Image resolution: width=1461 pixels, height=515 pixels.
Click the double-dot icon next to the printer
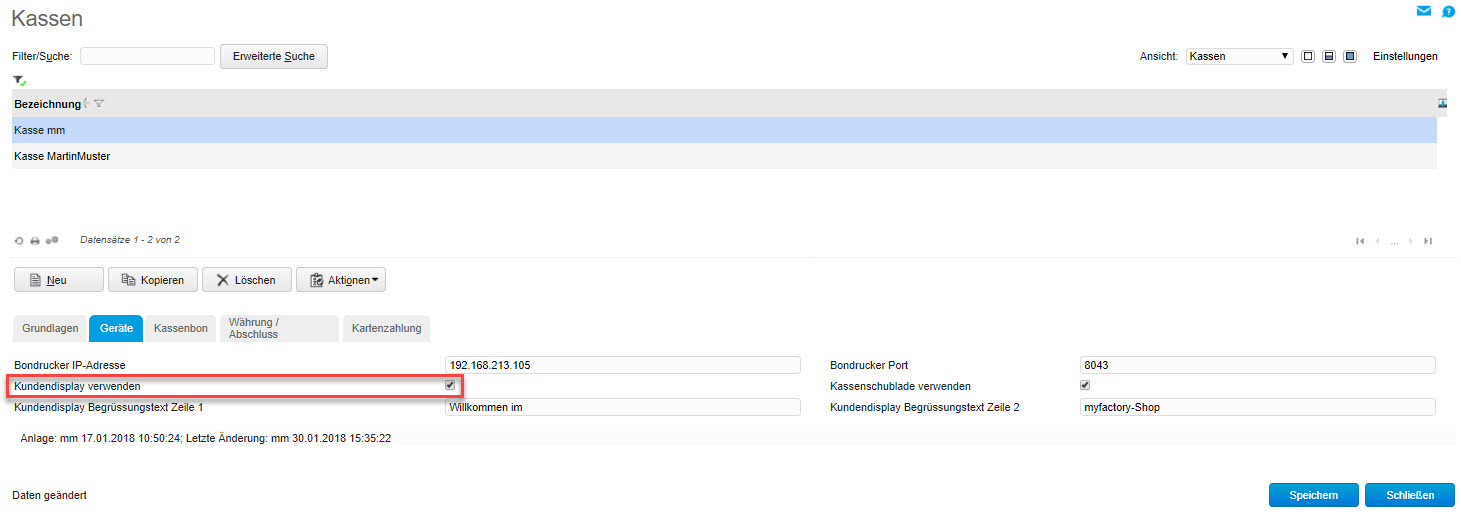click(x=52, y=240)
